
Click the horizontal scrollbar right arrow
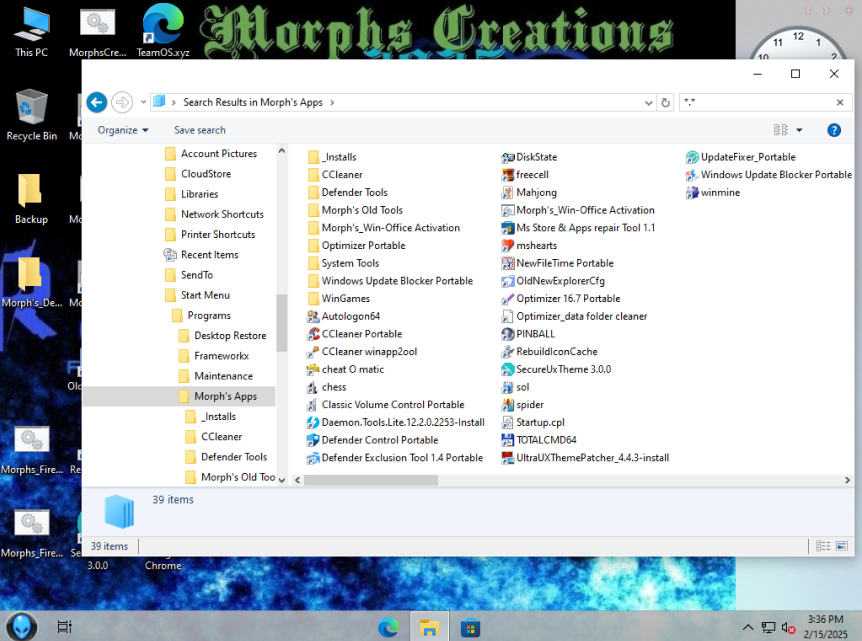(x=847, y=480)
